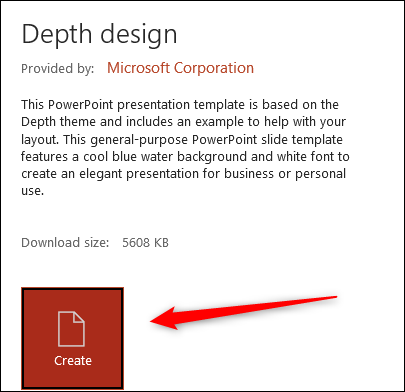Click the red arrow's pointed head

tap(163, 319)
